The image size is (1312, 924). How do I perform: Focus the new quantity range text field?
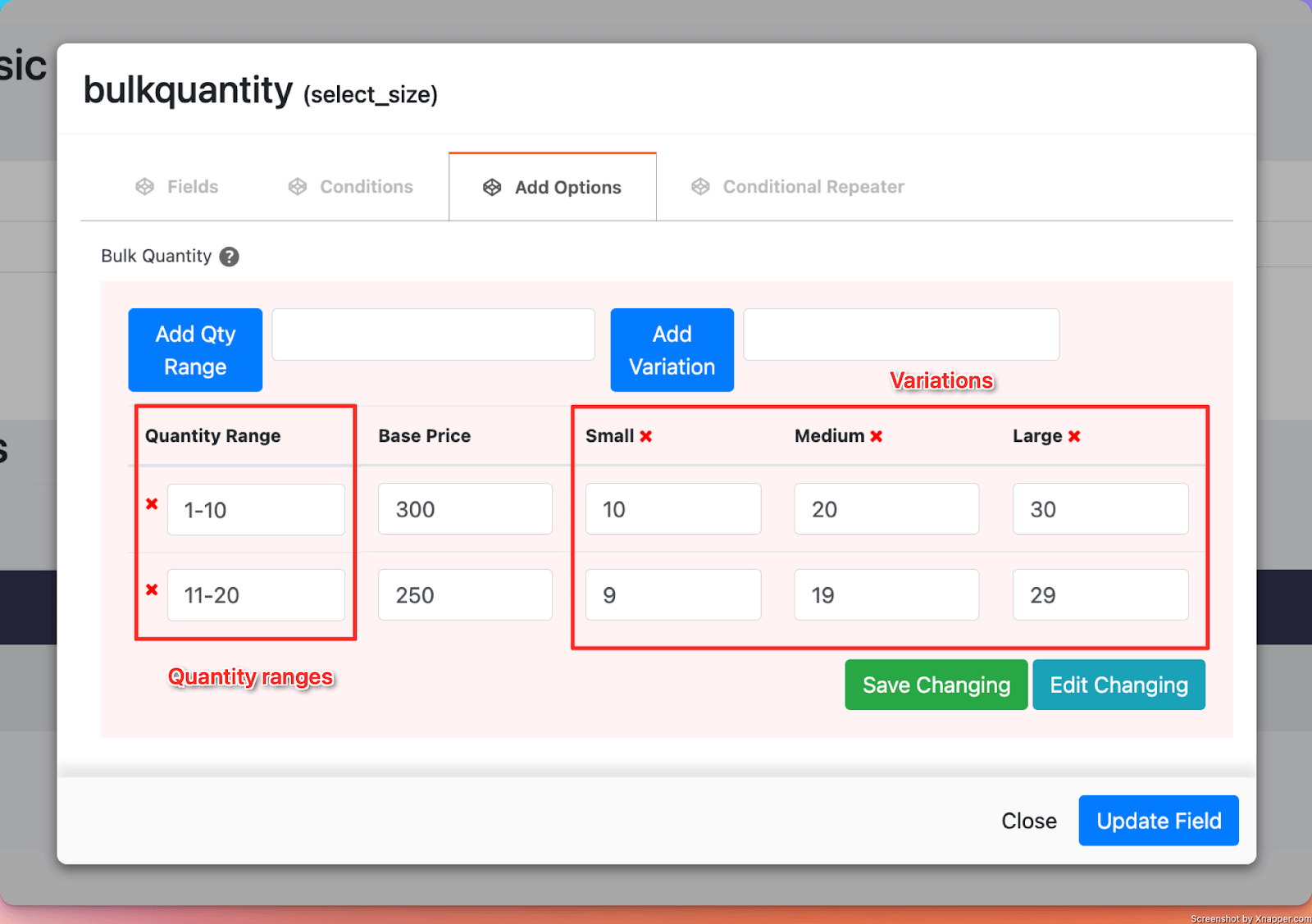click(433, 335)
